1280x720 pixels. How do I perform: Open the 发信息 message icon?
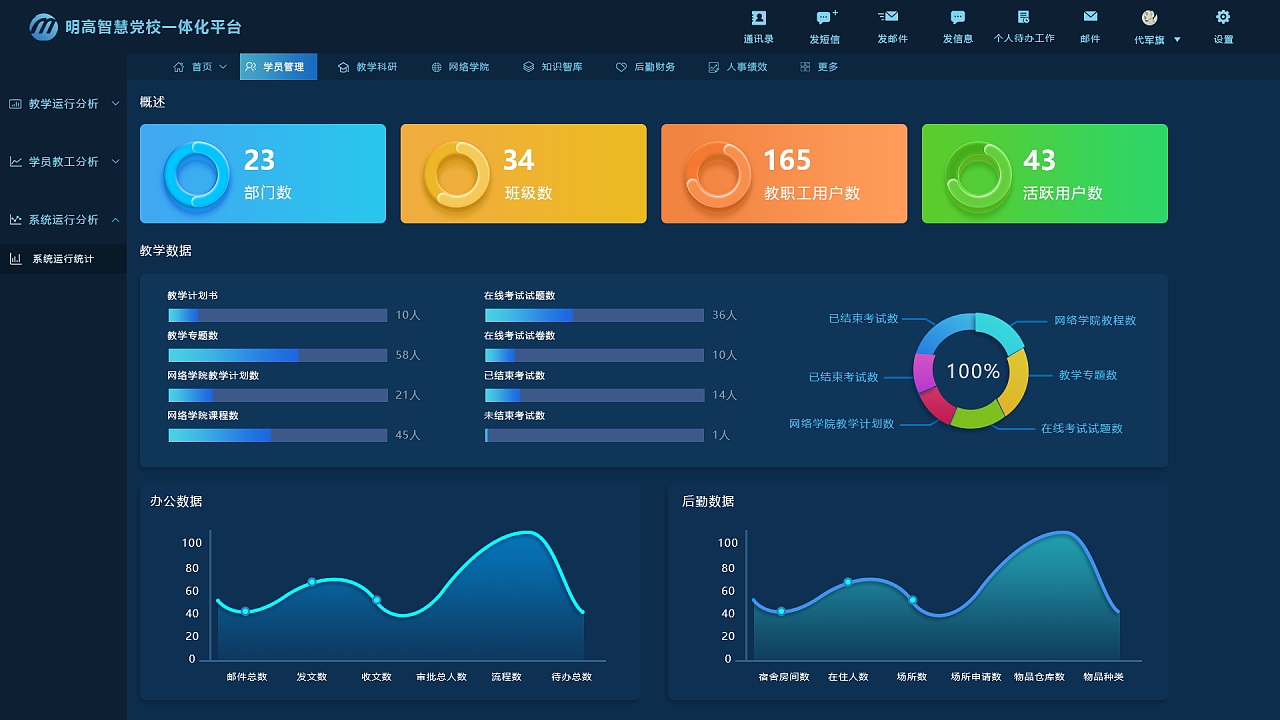click(x=957, y=18)
